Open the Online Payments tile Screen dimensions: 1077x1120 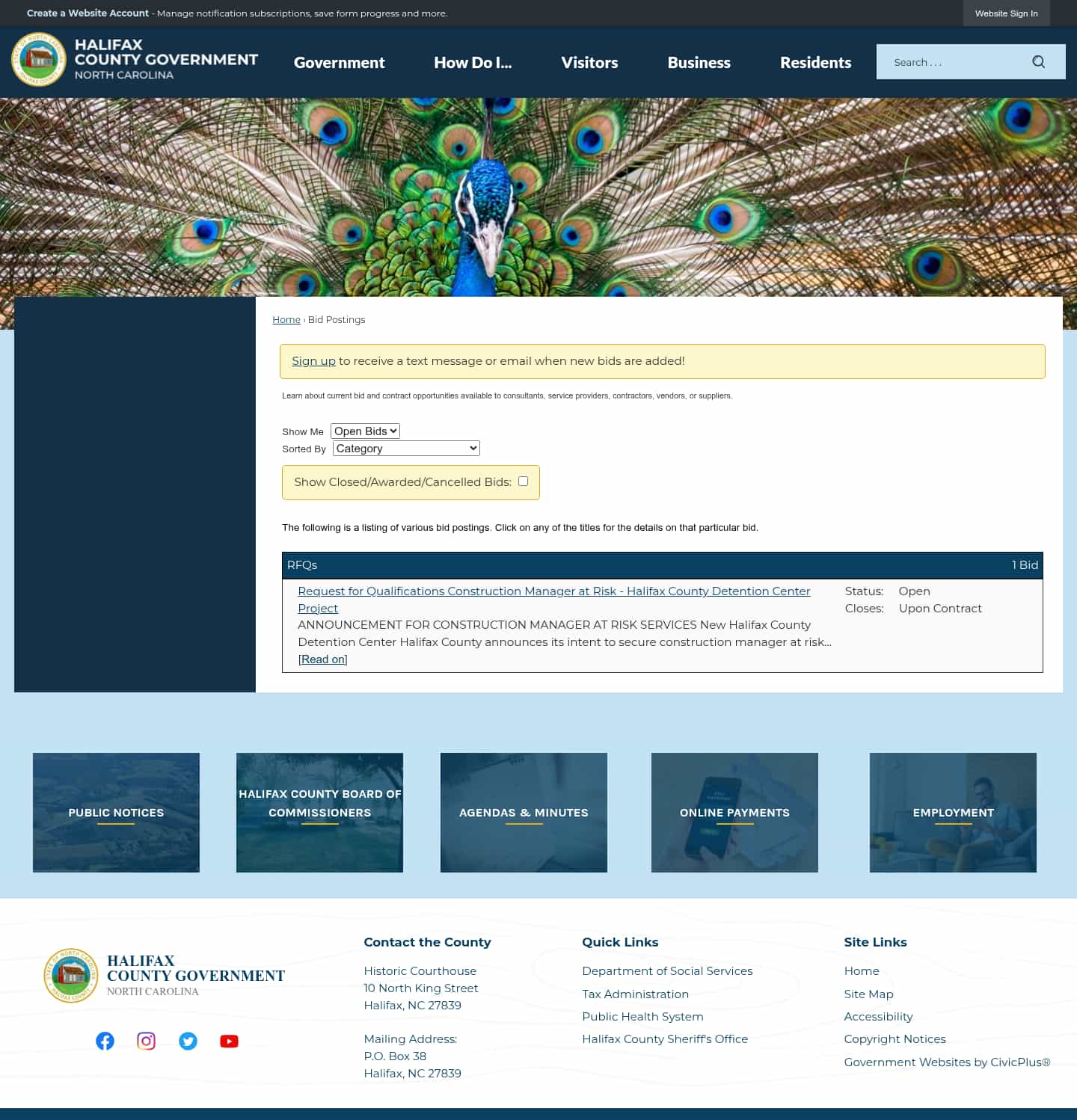(734, 813)
